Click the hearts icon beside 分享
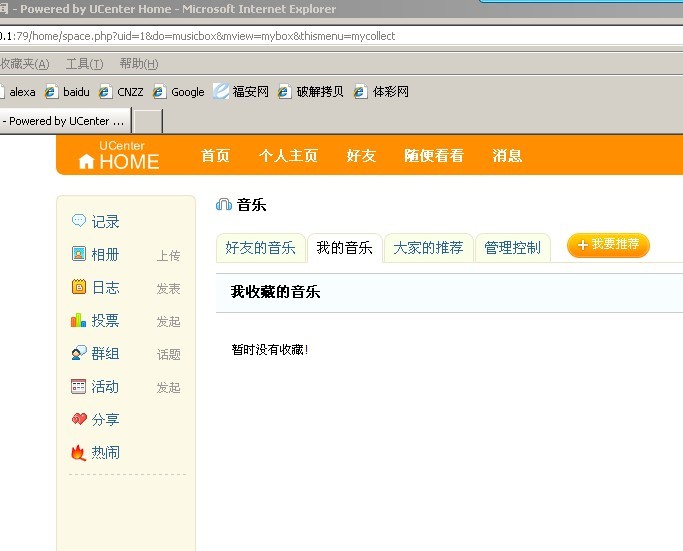 (79, 419)
